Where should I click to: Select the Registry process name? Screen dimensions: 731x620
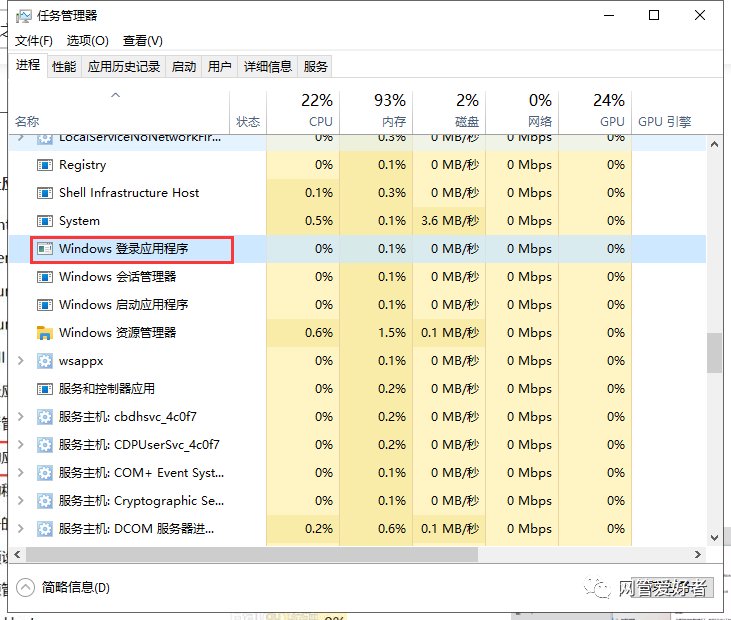click(83, 165)
